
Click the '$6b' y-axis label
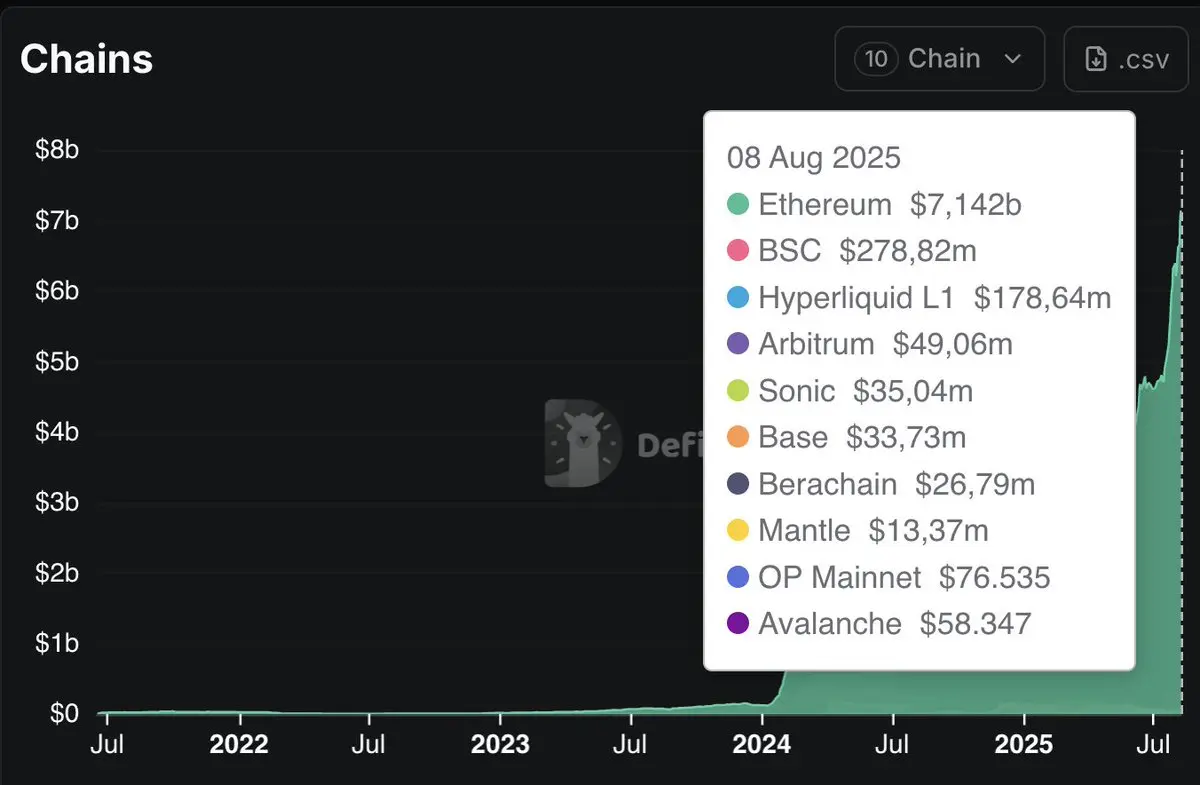(57, 291)
